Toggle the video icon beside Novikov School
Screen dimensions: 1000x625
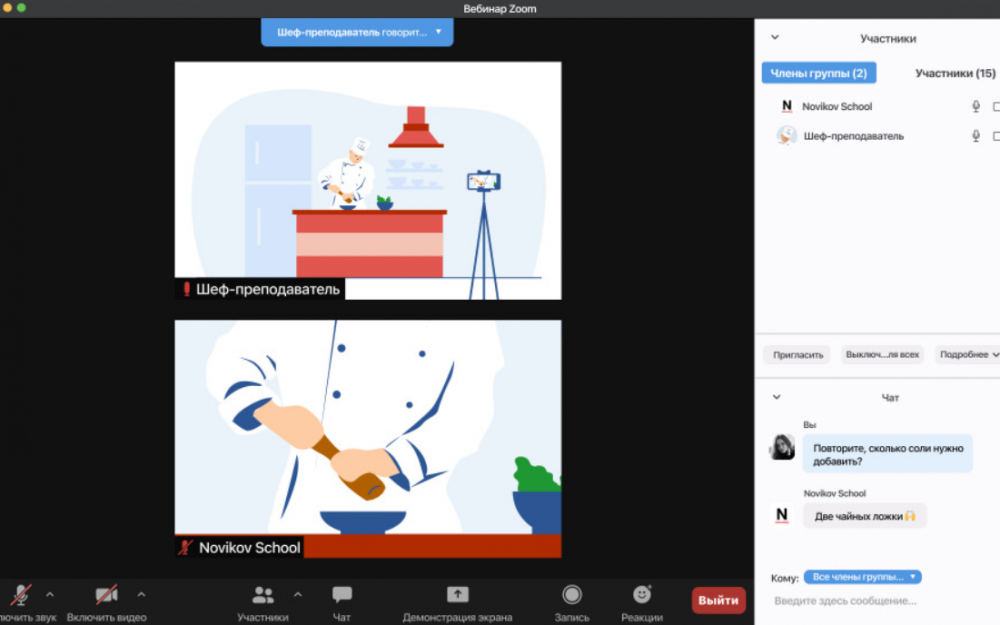click(996, 107)
